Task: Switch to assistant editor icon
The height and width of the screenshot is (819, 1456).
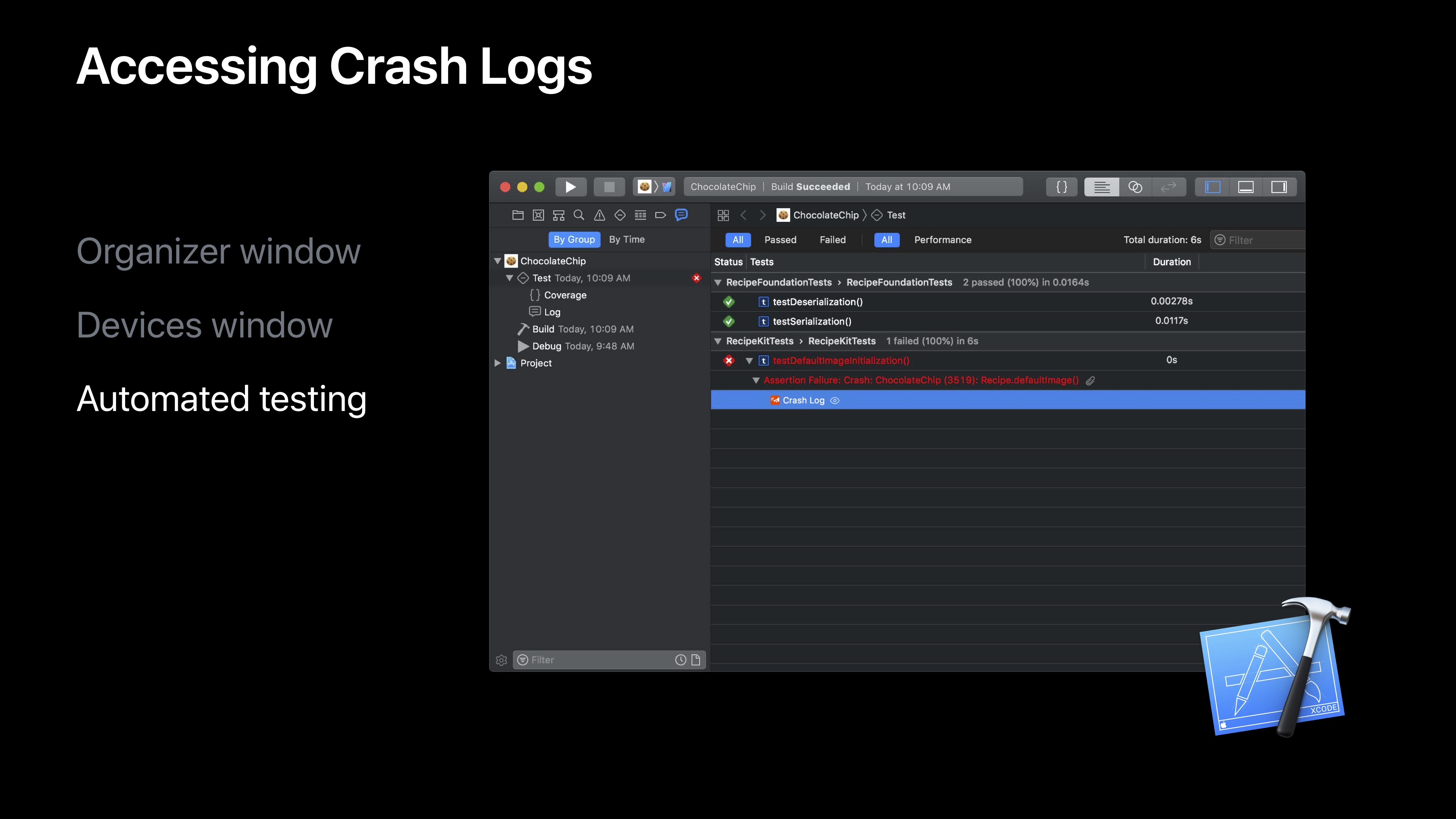Action: click(1135, 187)
